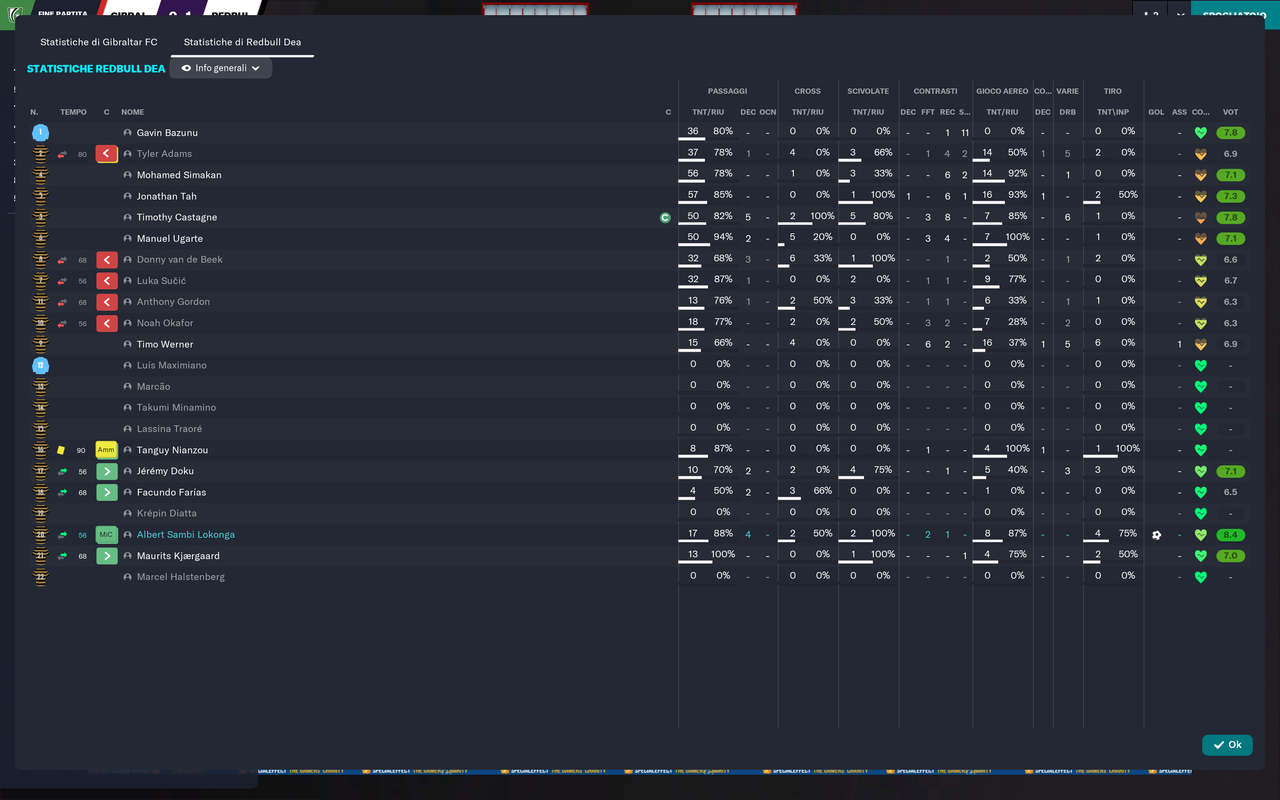The image size is (1280, 800).
Task: Click the goal ball icon in Lokonga's row
Action: click(1157, 535)
